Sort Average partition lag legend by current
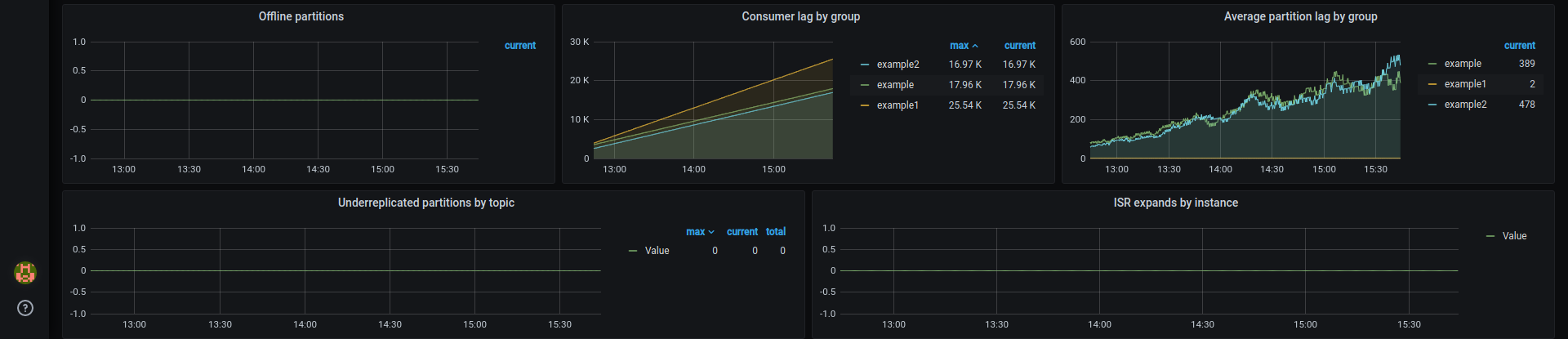Viewport: 1568px width, 339px height. [x=1519, y=46]
